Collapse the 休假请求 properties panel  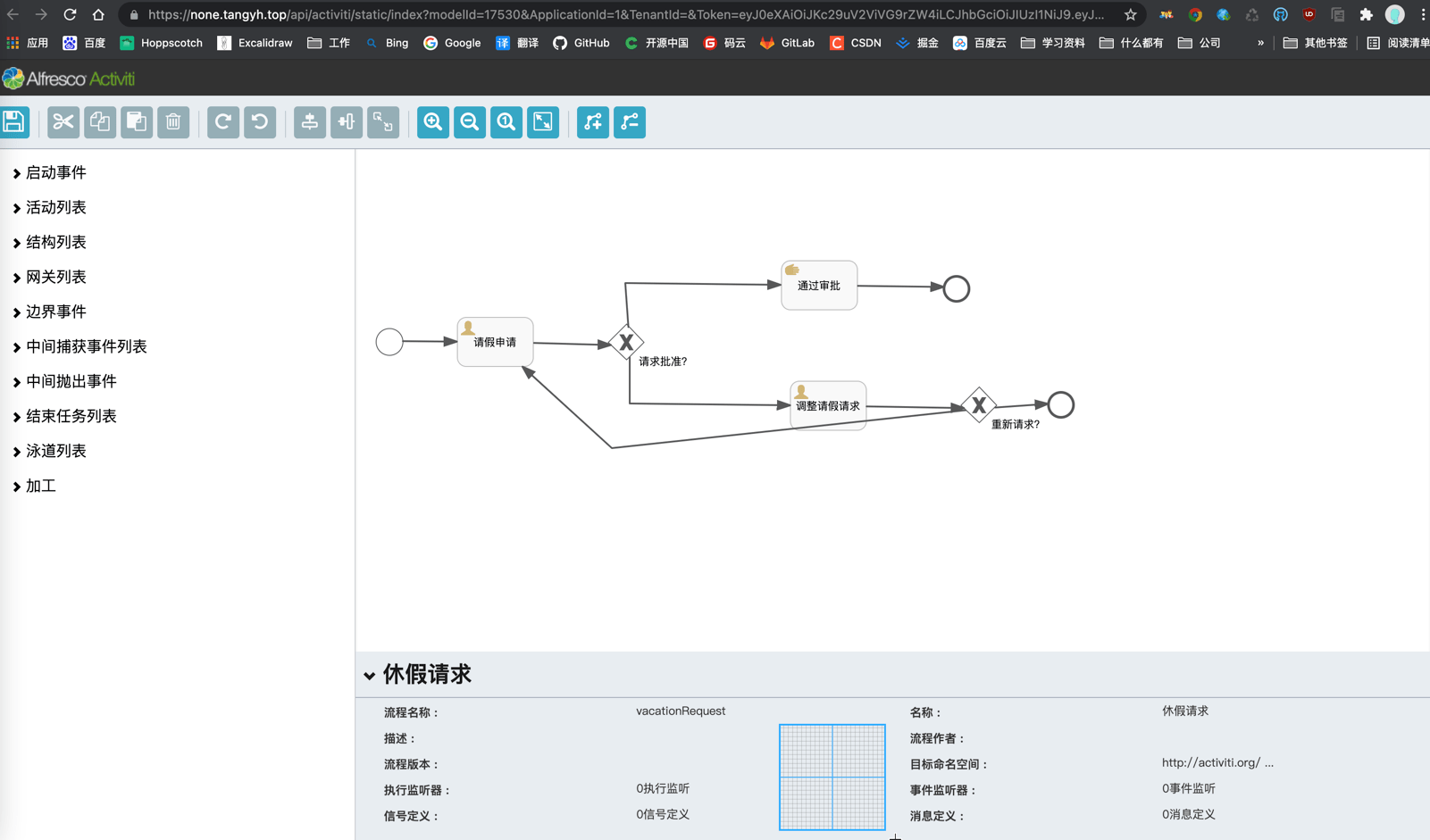(370, 676)
